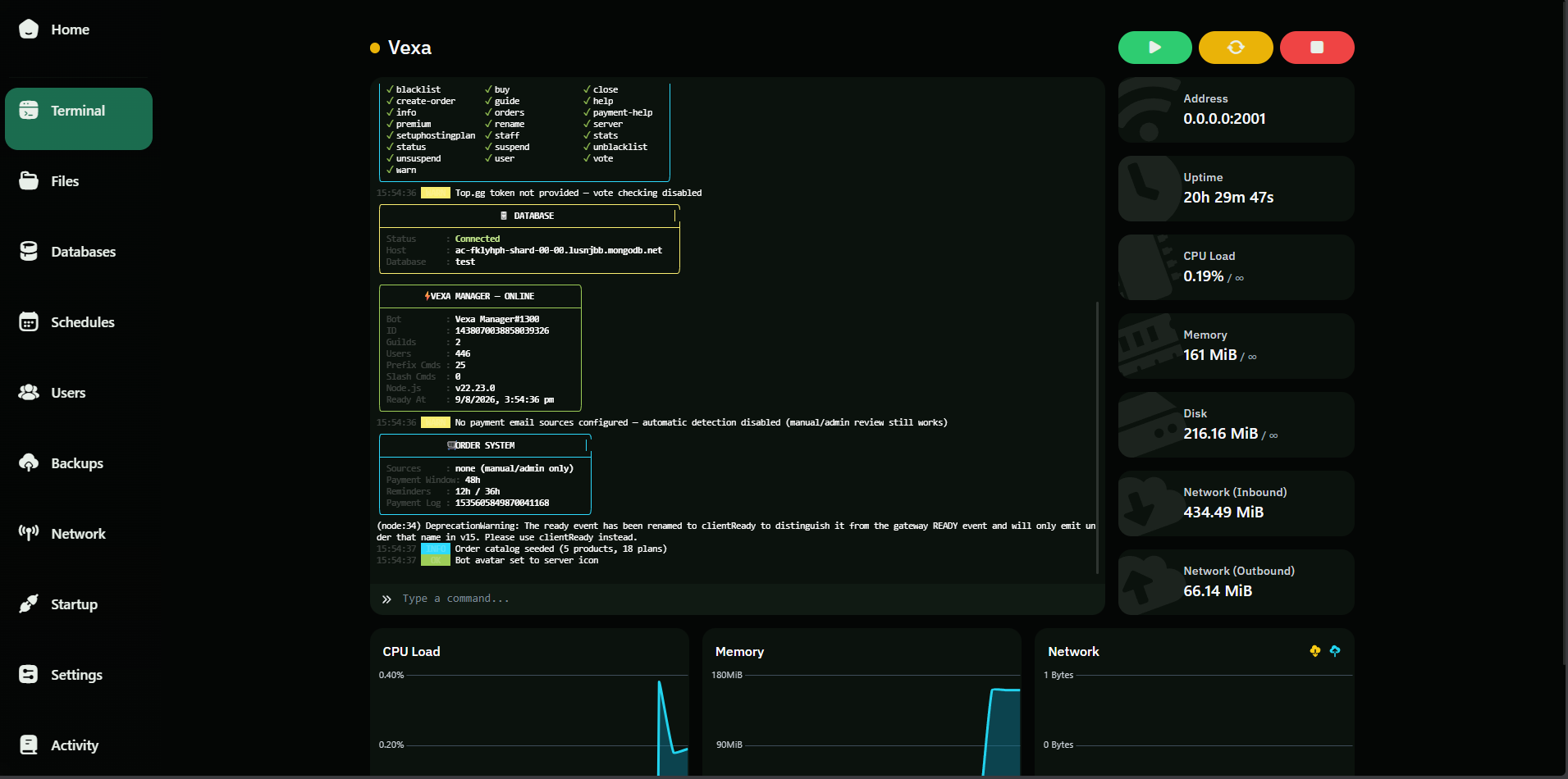This screenshot has height=779, width=1568.
Task: Stop the server with red stop button
Action: (x=1317, y=48)
